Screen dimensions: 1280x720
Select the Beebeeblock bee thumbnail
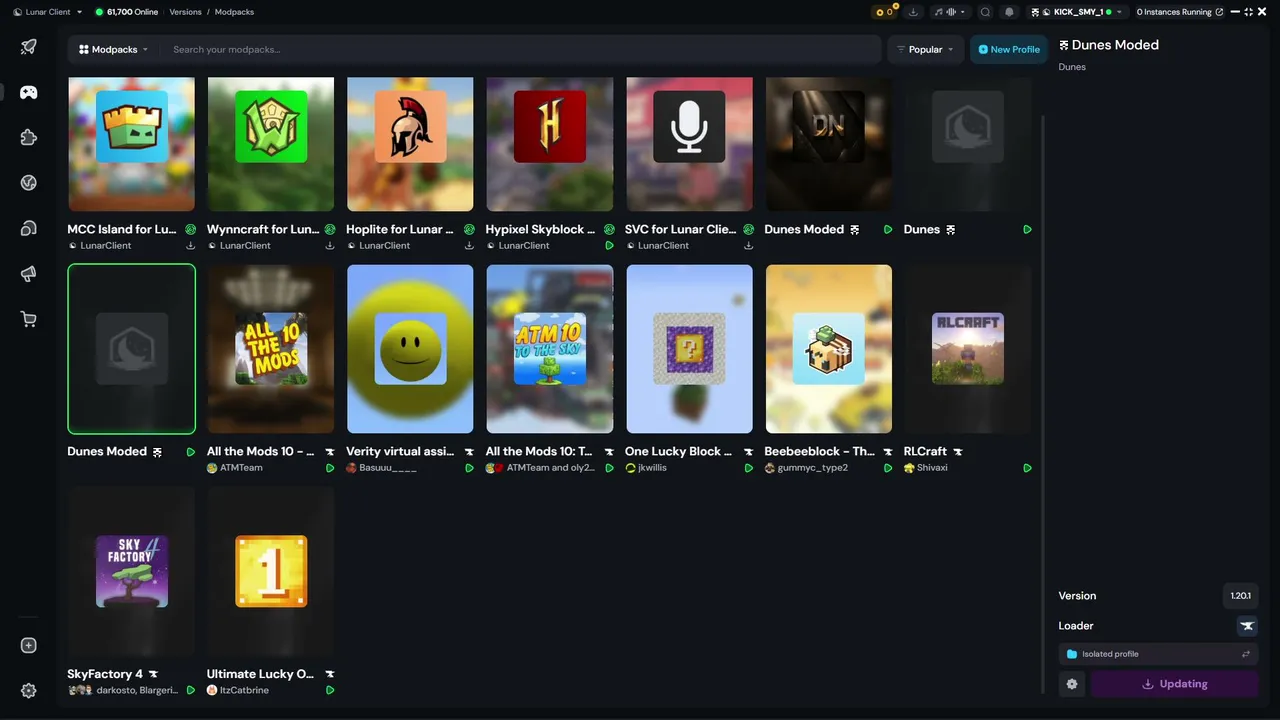pyautogui.click(x=829, y=349)
